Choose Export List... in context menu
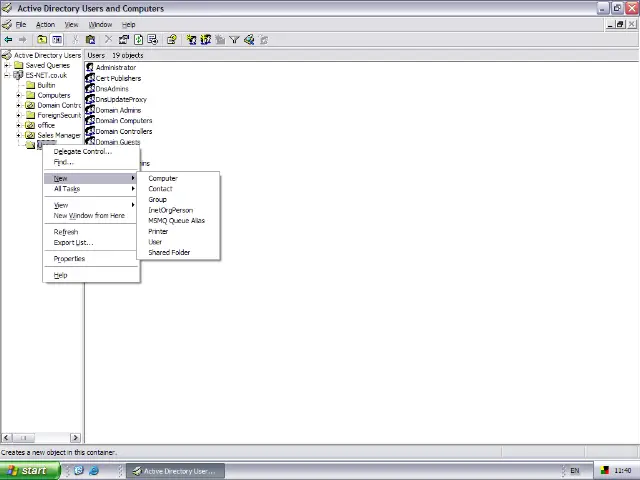The width and height of the screenshot is (640, 480). (90, 242)
